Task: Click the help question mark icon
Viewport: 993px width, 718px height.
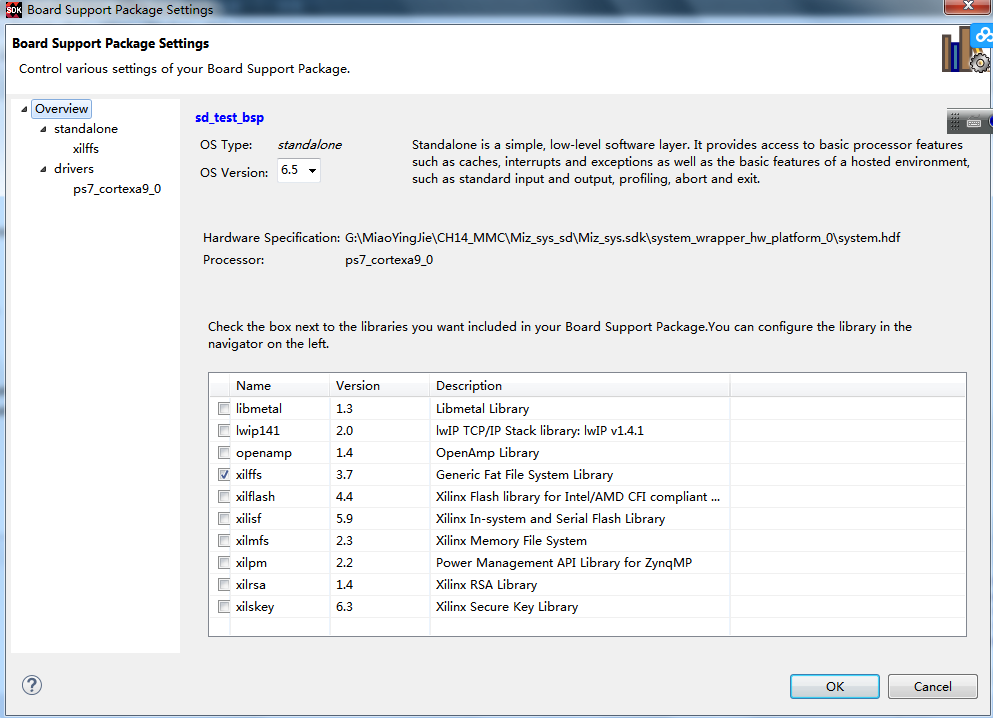Action: tap(32, 685)
